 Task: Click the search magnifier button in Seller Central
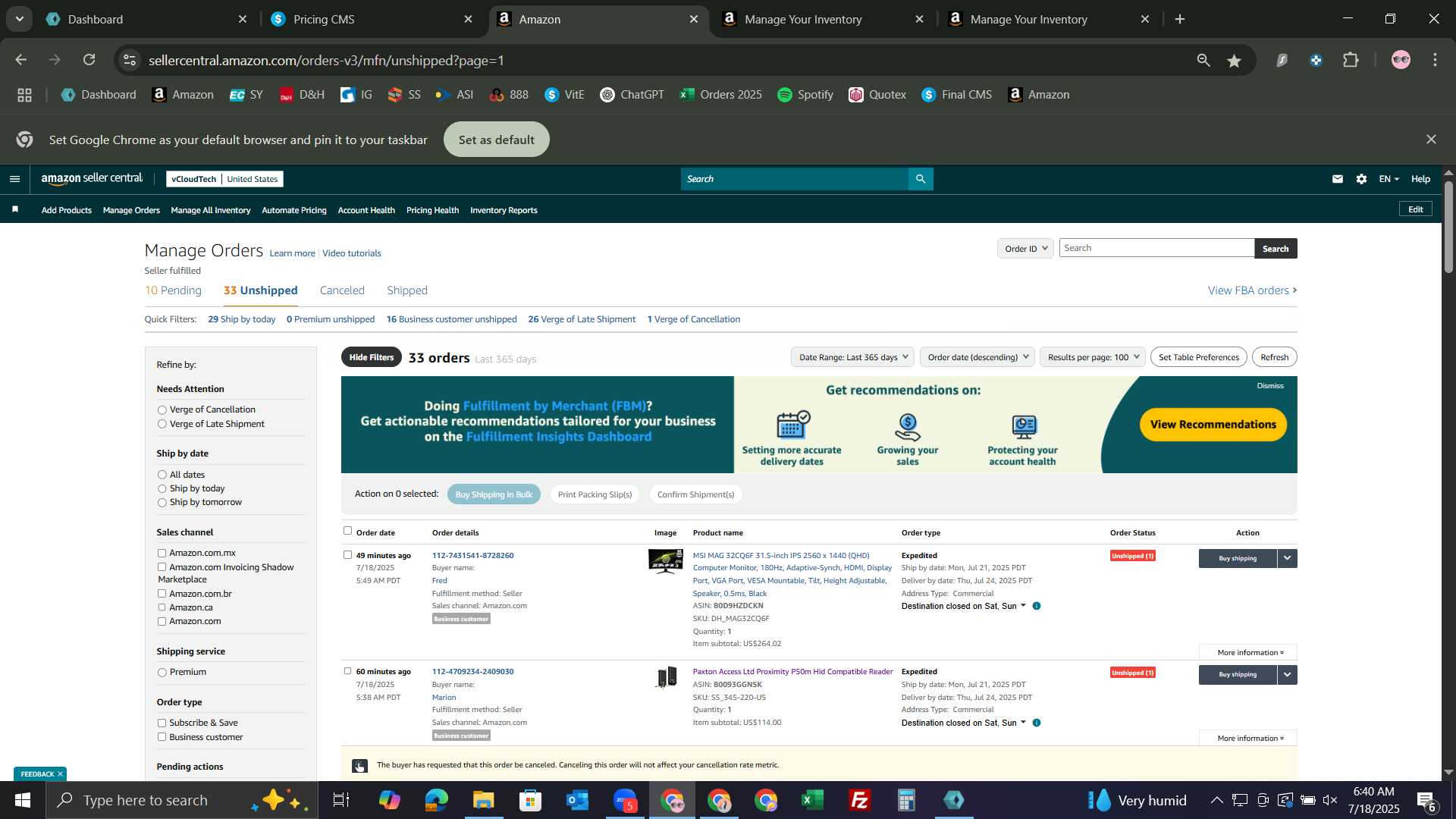[x=921, y=179]
